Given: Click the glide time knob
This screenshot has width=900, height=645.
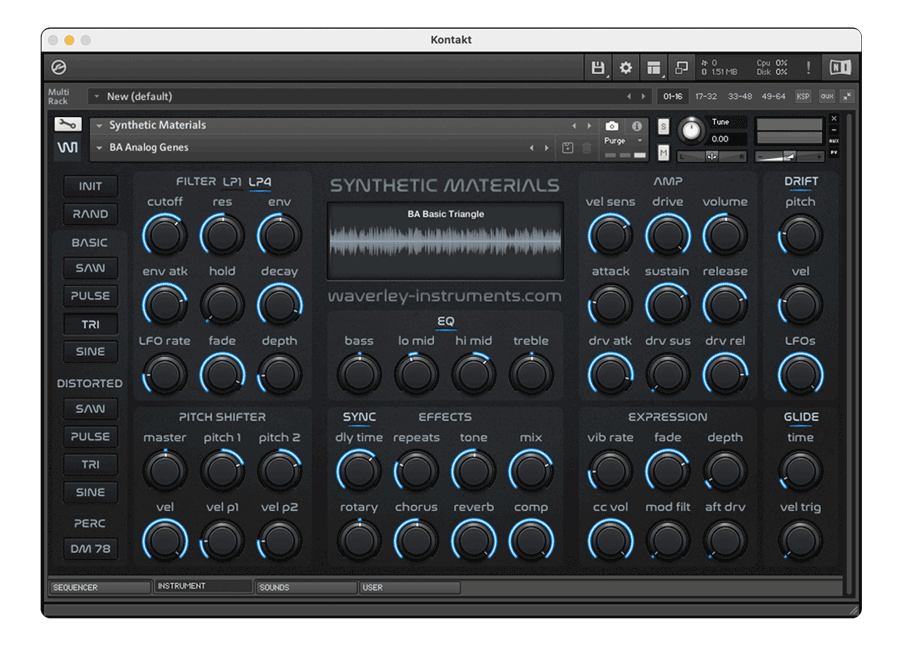Looking at the screenshot, I should point(801,471).
